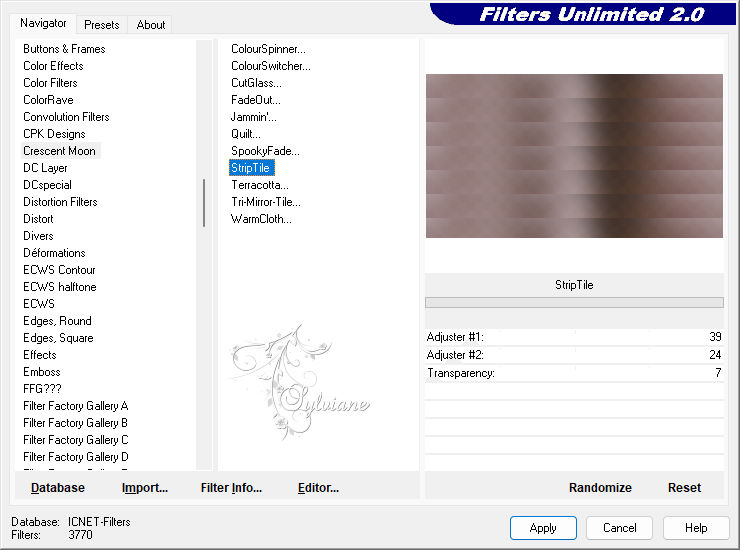Viewport: 740px width, 550px height.
Task: Open the filter Editor...
Action: tap(318, 488)
